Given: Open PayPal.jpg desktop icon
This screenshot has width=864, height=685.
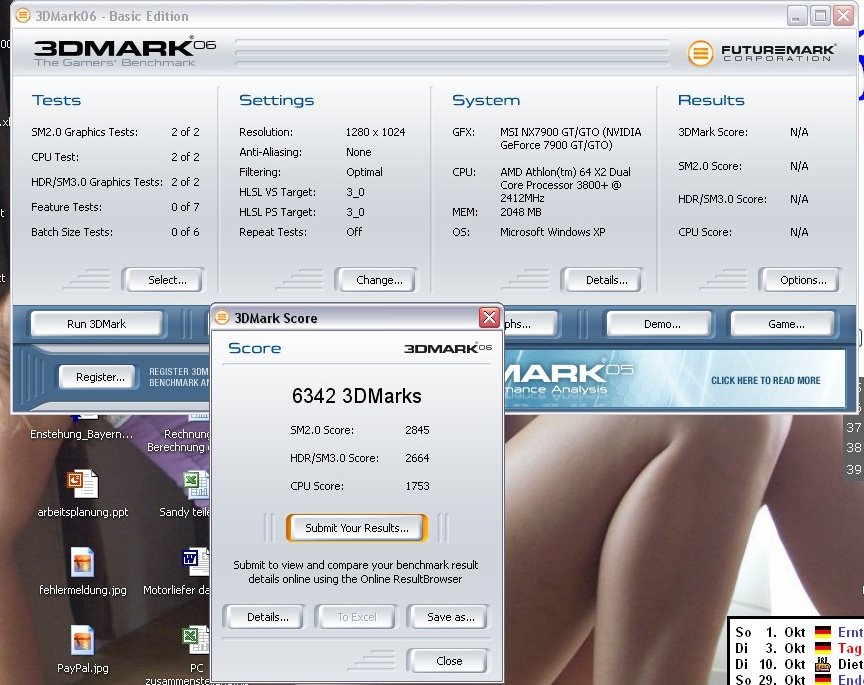Looking at the screenshot, I should tap(83, 640).
